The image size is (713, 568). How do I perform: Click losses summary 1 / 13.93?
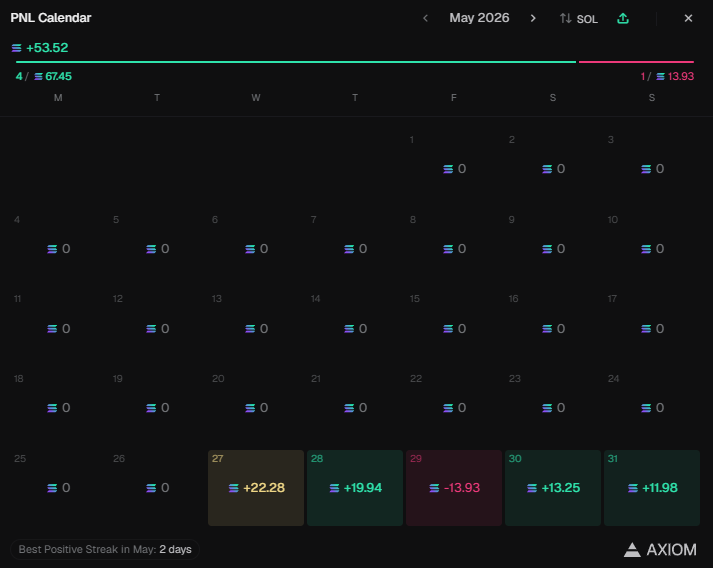coord(667,76)
